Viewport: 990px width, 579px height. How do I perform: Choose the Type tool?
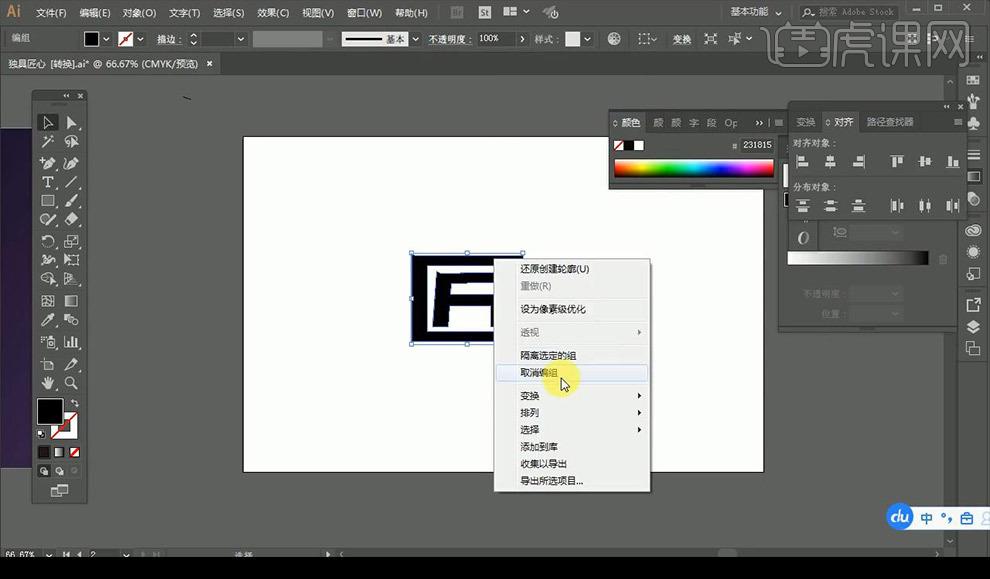click(x=48, y=182)
